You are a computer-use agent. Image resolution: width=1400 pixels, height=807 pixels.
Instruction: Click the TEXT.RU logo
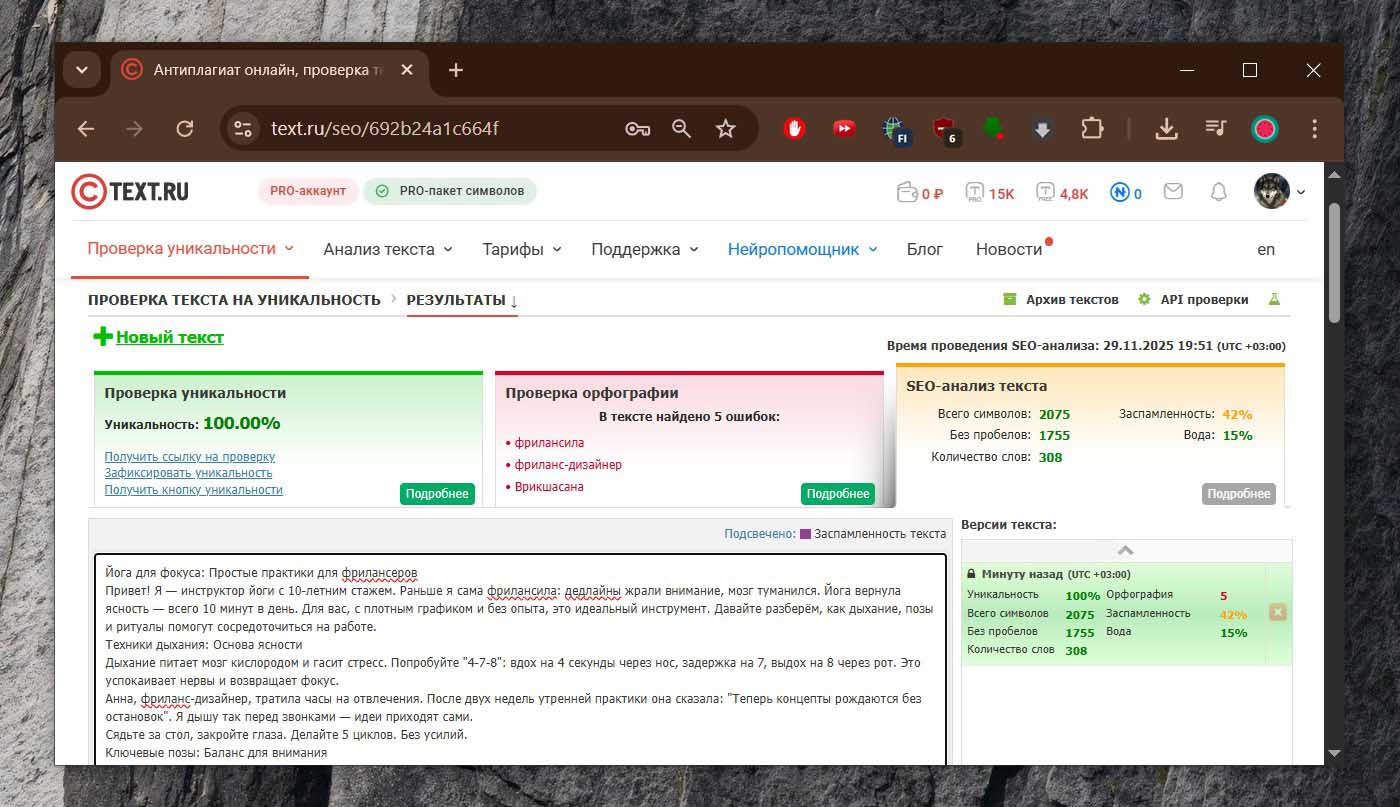(x=130, y=192)
